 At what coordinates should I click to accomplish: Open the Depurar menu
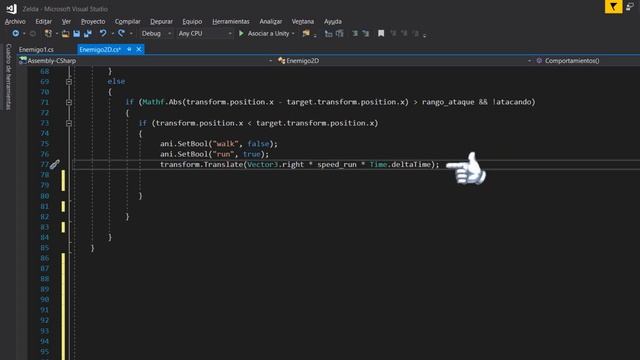[162, 22]
